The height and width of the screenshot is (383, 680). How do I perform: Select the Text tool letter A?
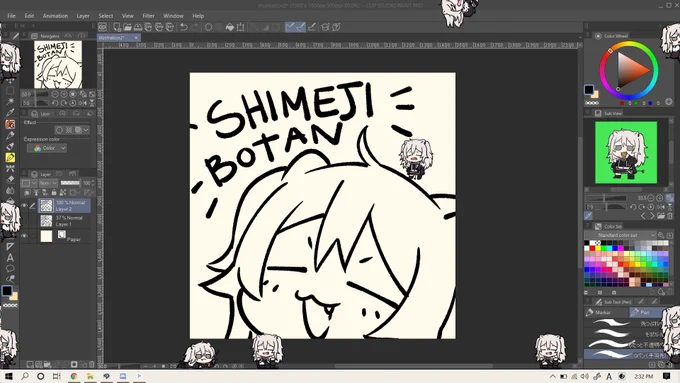coord(10,258)
